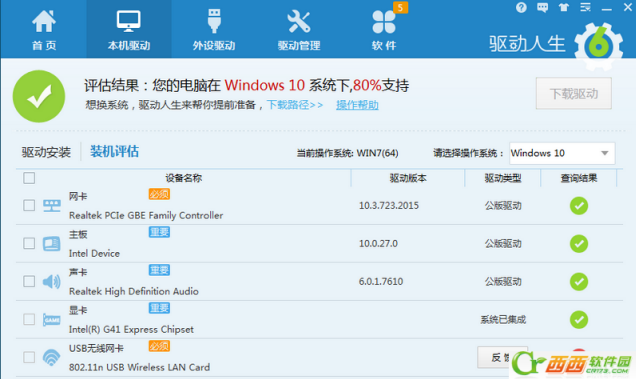This screenshot has height=379, width=636.
Task: Go to the 首页 home tab
Action: 44,29
